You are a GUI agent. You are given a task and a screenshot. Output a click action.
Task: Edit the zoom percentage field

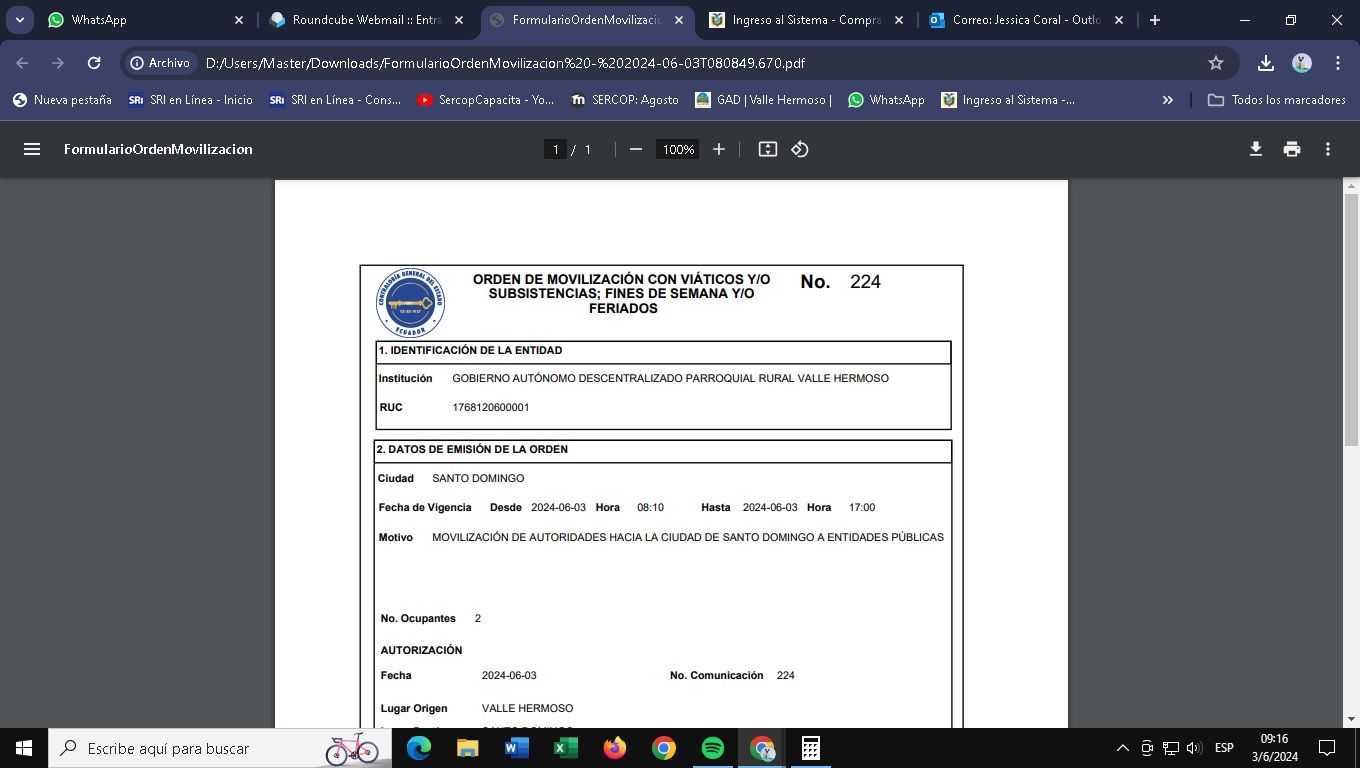pyautogui.click(x=678, y=149)
